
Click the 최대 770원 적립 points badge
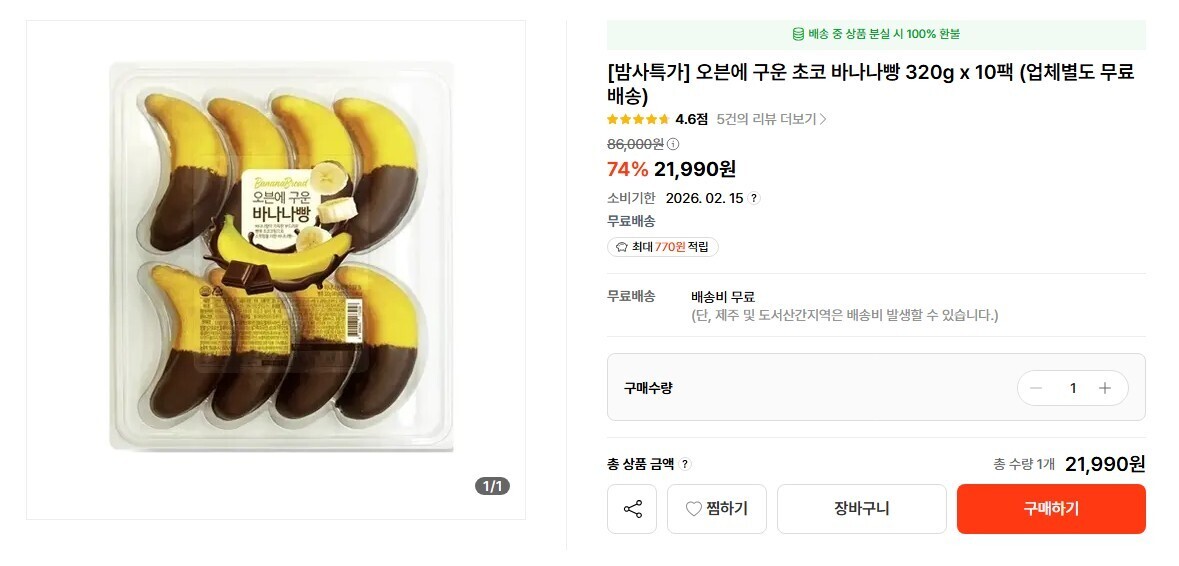coord(663,247)
